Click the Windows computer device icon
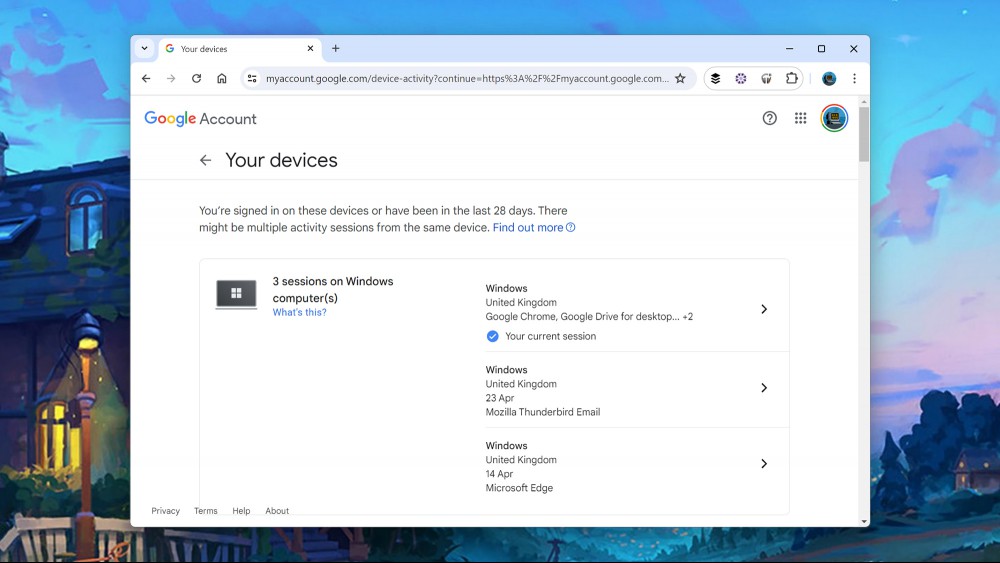The height and width of the screenshot is (563, 1000). 236,294
